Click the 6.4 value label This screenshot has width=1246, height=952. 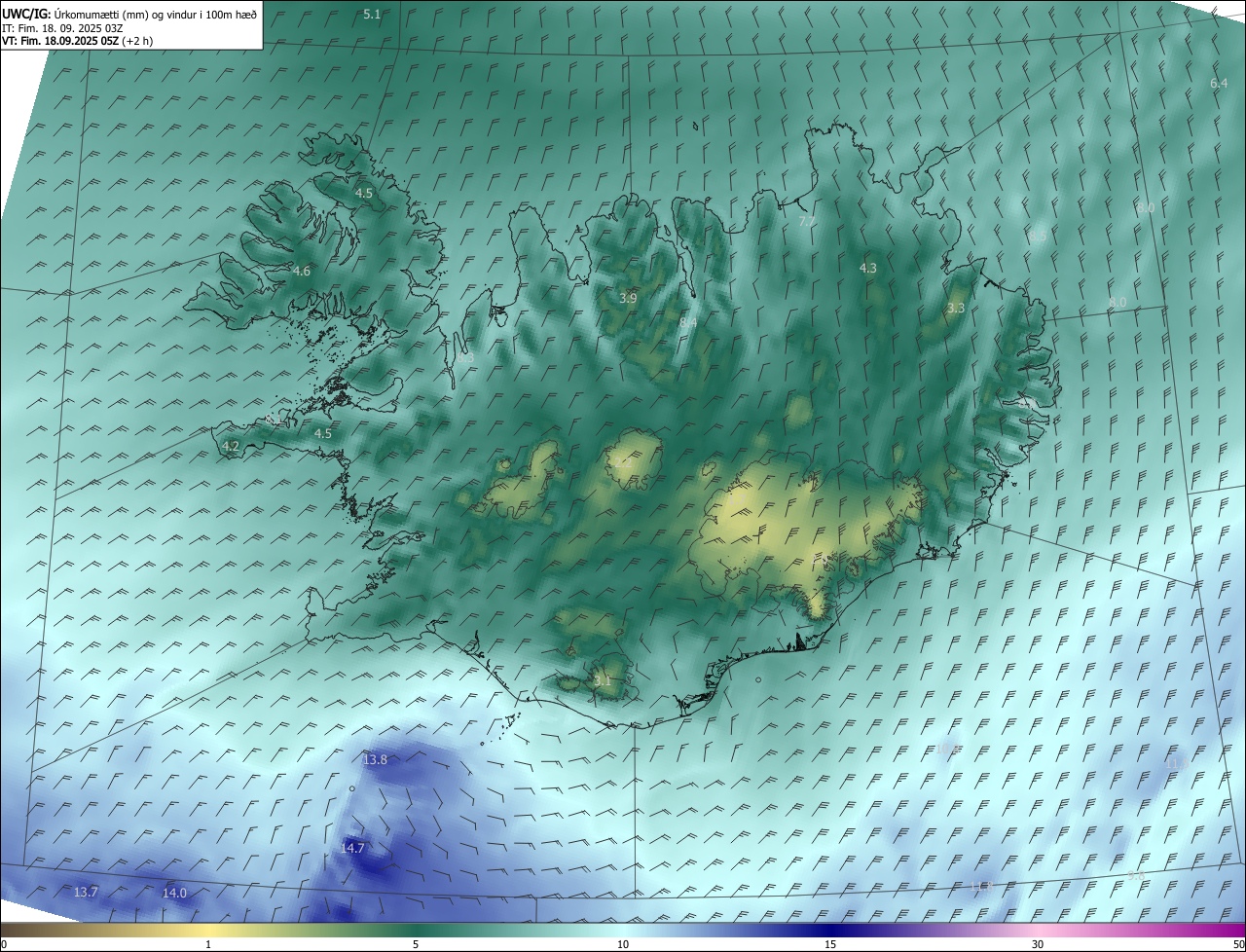click(1219, 84)
